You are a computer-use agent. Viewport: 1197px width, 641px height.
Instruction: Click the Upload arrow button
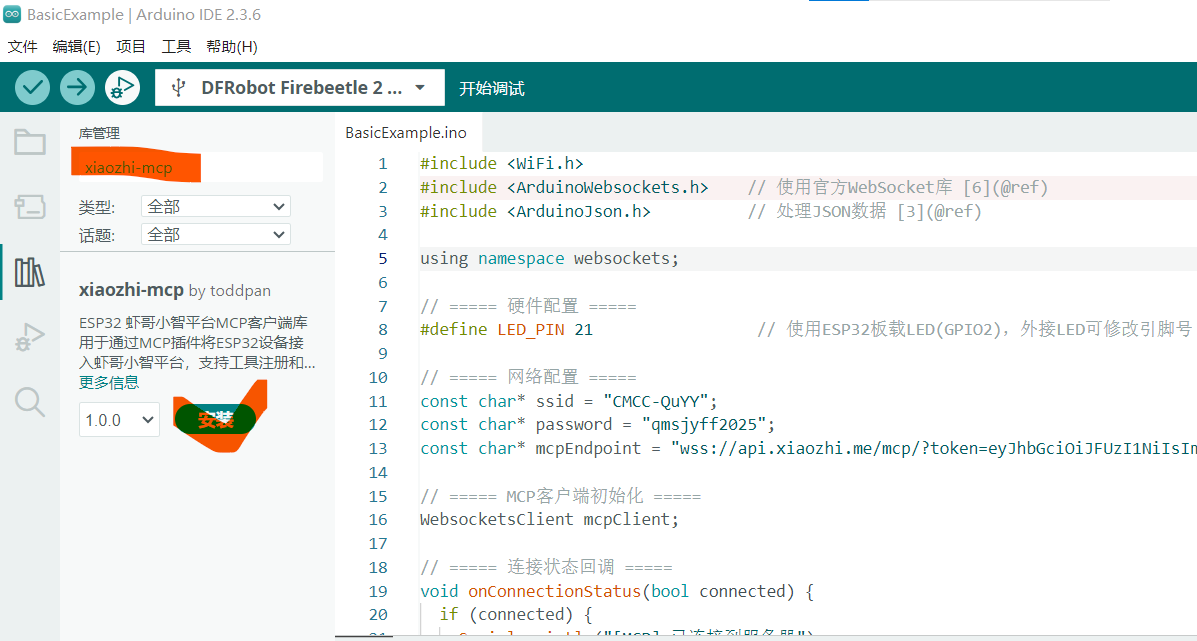77,88
